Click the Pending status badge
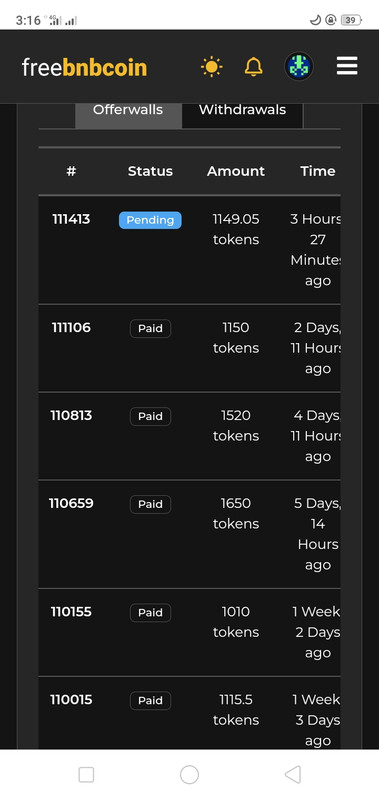 (150, 220)
